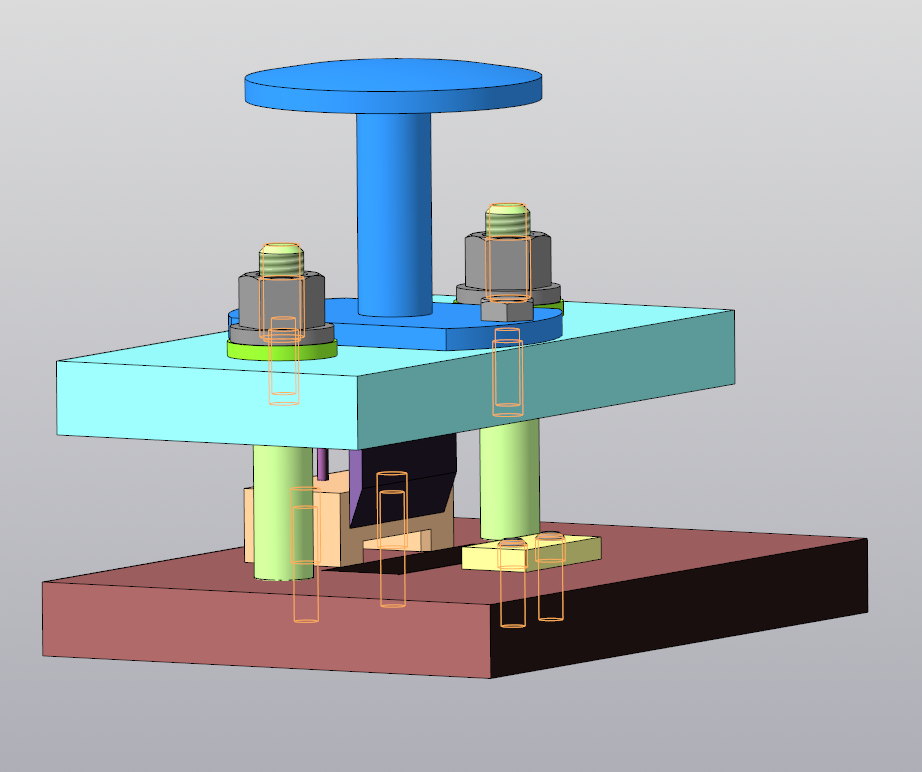This screenshot has width=922, height=772.
Task: Pick the thin purple pin under the plate
Action: coord(323,464)
